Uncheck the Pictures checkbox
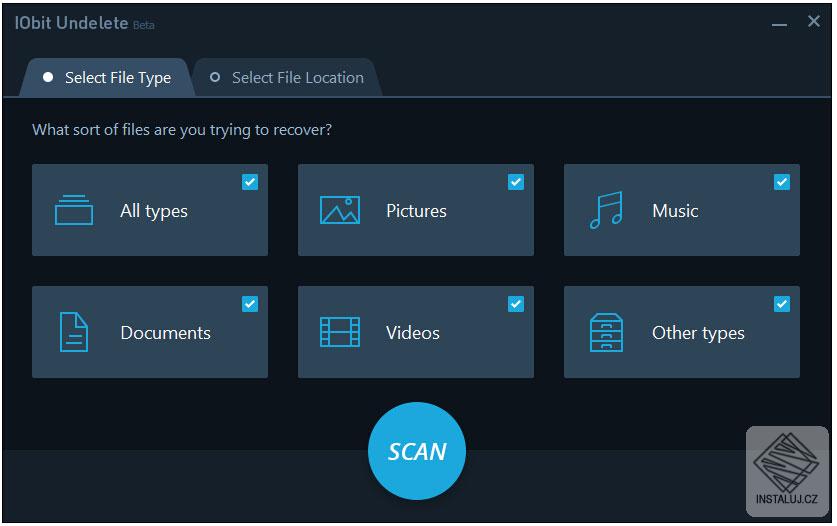This screenshot has height=526, width=837. tap(516, 182)
